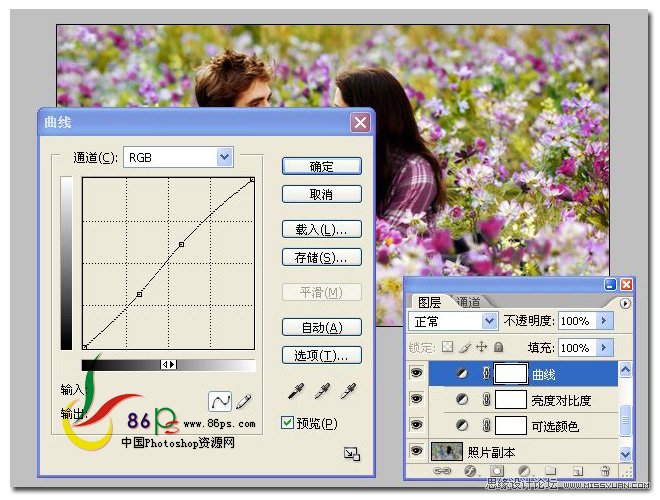Toggle the 预览(P) preview checkbox
Screen dimensions: 660x500
point(287,423)
